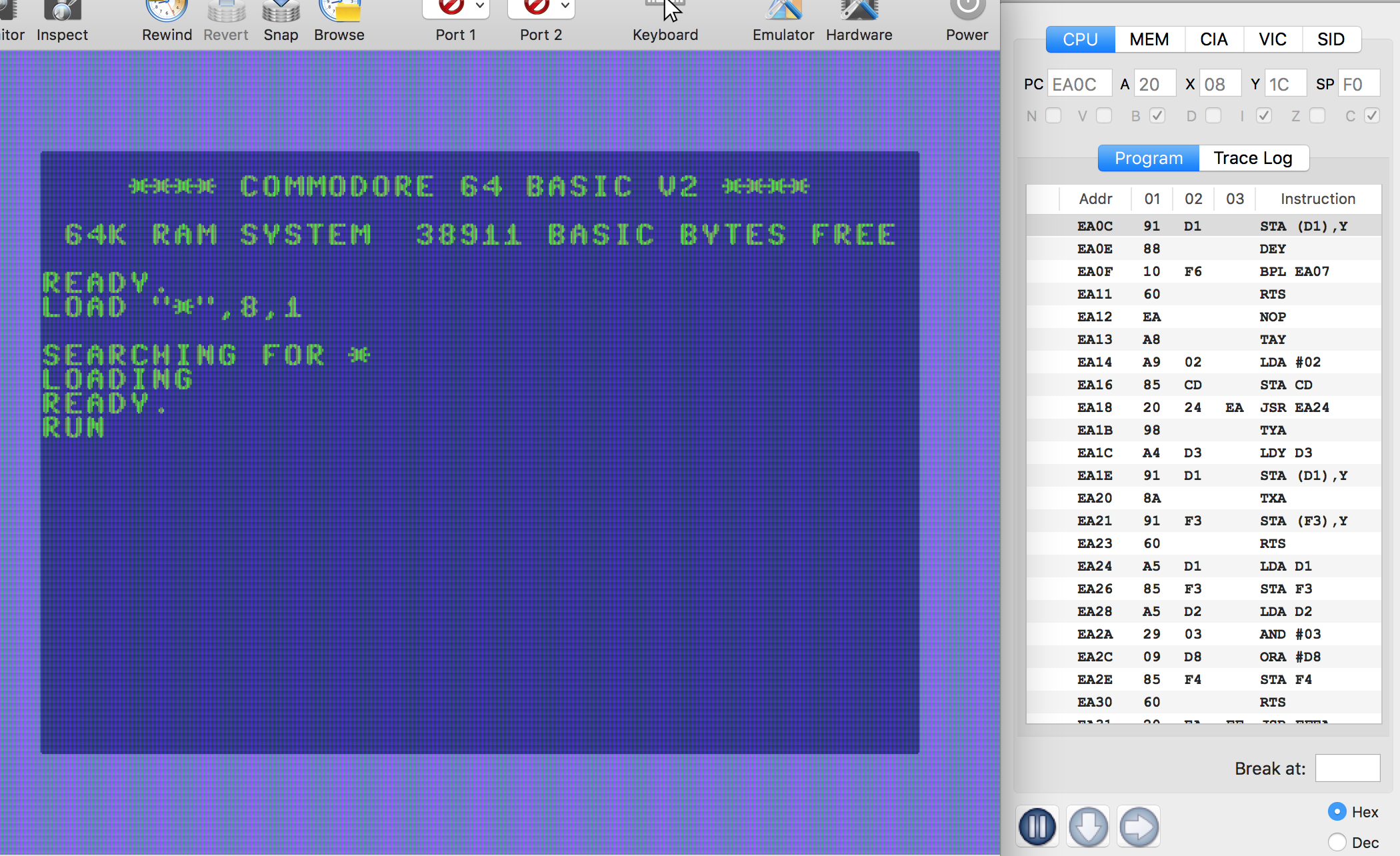This screenshot has width=1400, height=856.
Task: Open Emulator preferences icon
Action: pyautogui.click(x=783, y=10)
